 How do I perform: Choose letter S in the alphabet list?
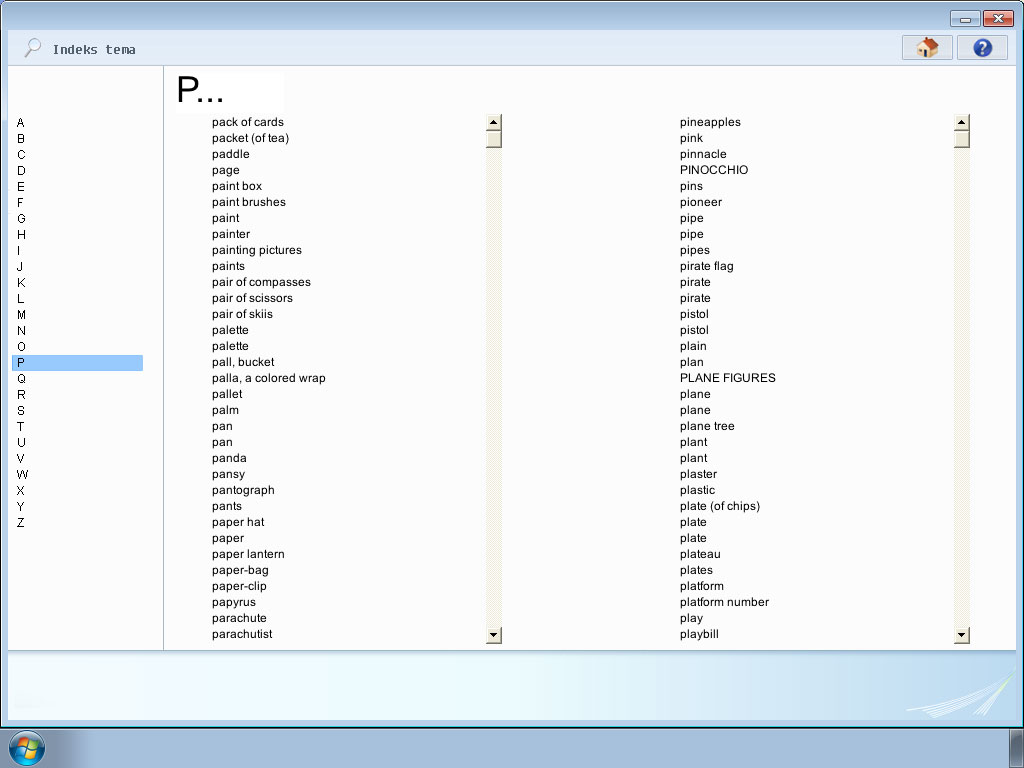point(21,411)
